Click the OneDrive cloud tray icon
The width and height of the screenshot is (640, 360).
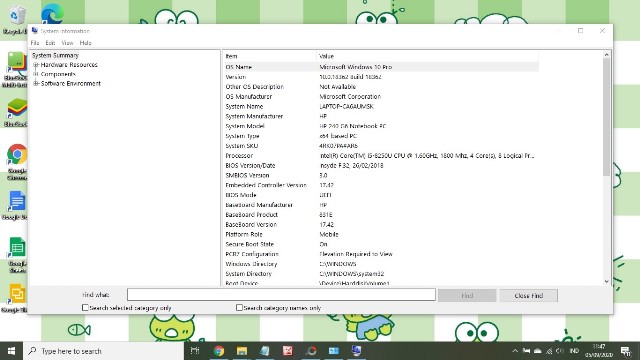538,351
